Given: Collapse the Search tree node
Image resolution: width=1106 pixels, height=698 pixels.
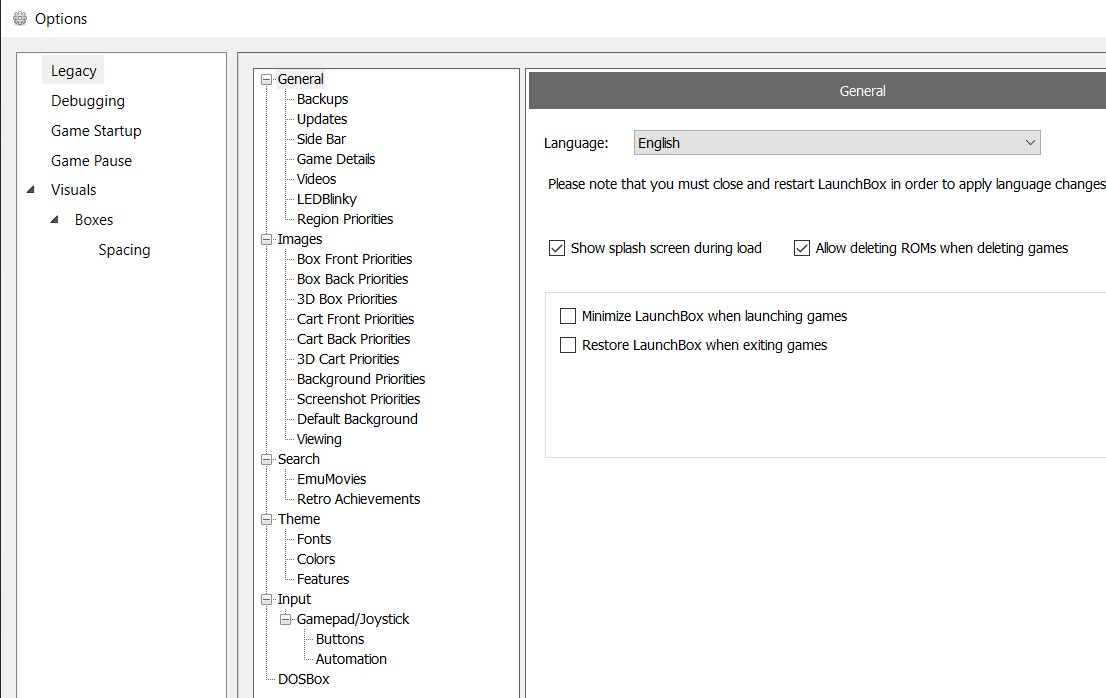Looking at the screenshot, I should point(267,460).
